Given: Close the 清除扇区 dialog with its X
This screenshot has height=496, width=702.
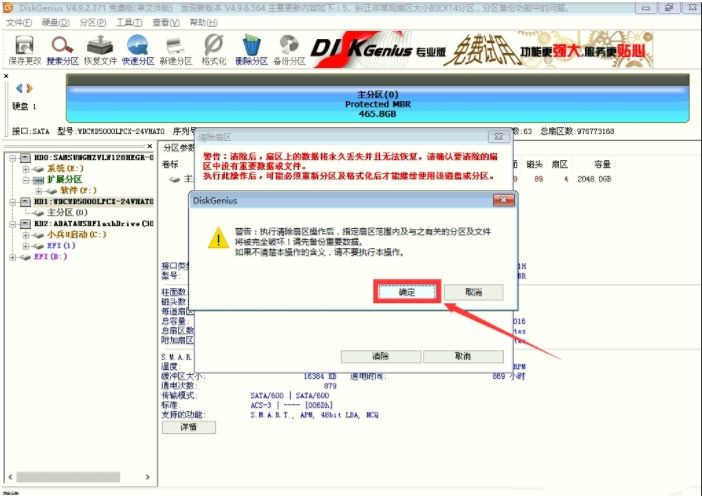Looking at the screenshot, I should point(498,137).
